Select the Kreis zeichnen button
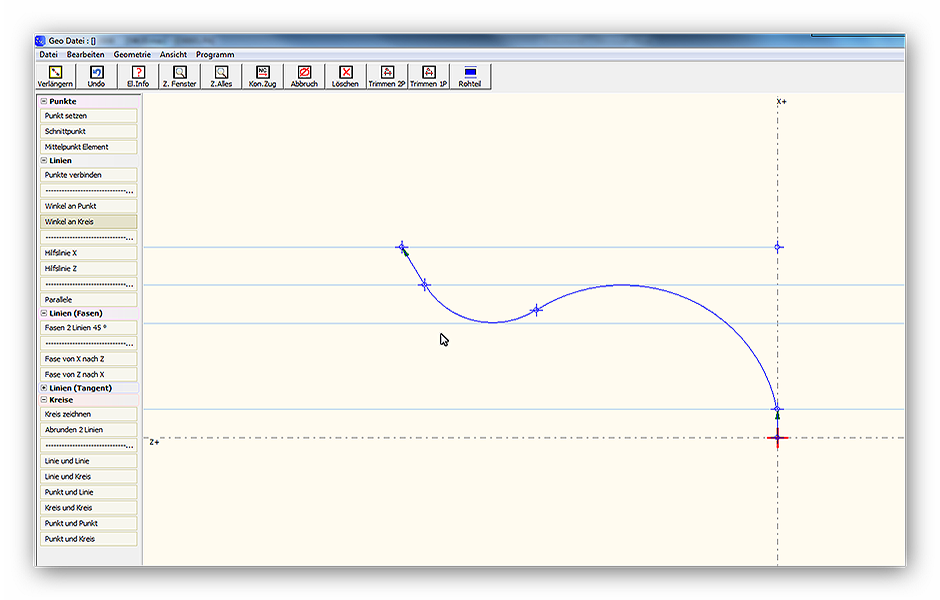Screen dimensions: 940x600 pyautogui.click(x=89, y=414)
